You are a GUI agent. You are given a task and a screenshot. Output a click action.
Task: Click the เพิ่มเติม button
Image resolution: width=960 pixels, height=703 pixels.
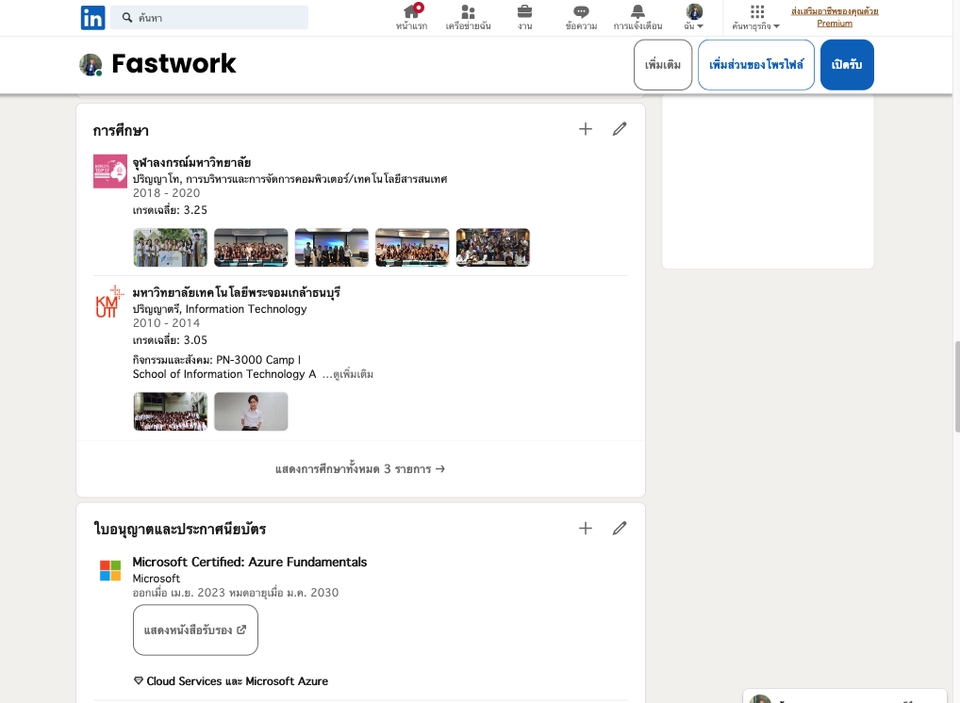[663, 65]
